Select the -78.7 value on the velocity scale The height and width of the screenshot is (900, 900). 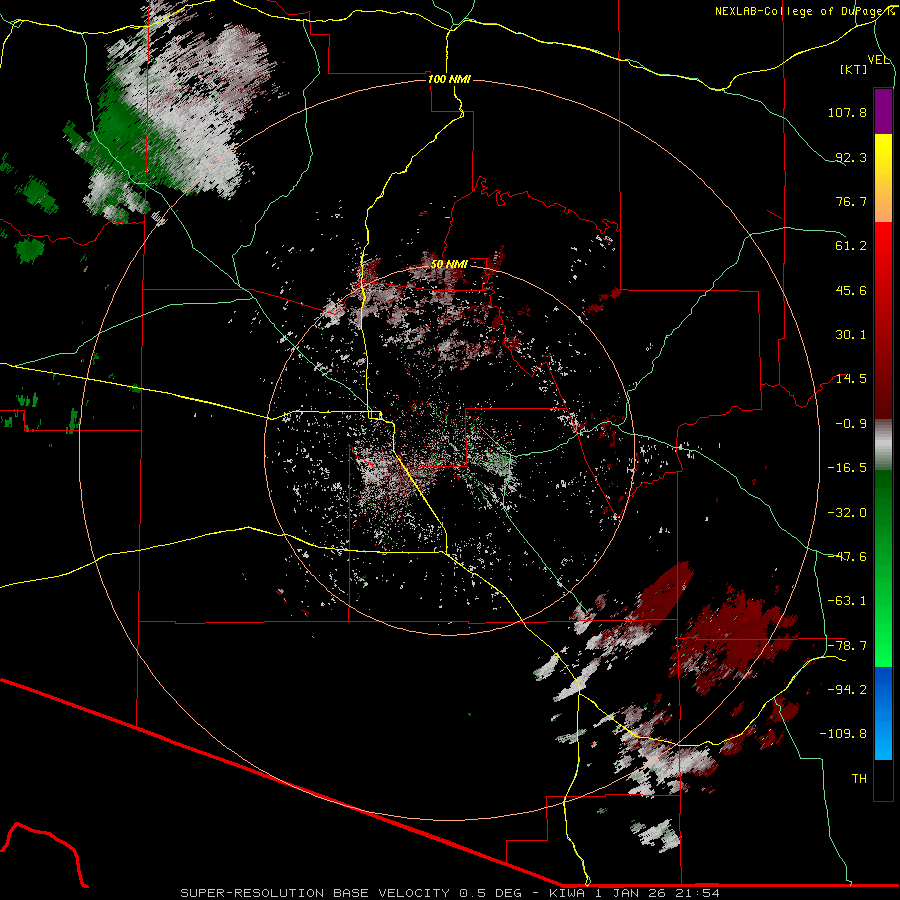coord(847,646)
